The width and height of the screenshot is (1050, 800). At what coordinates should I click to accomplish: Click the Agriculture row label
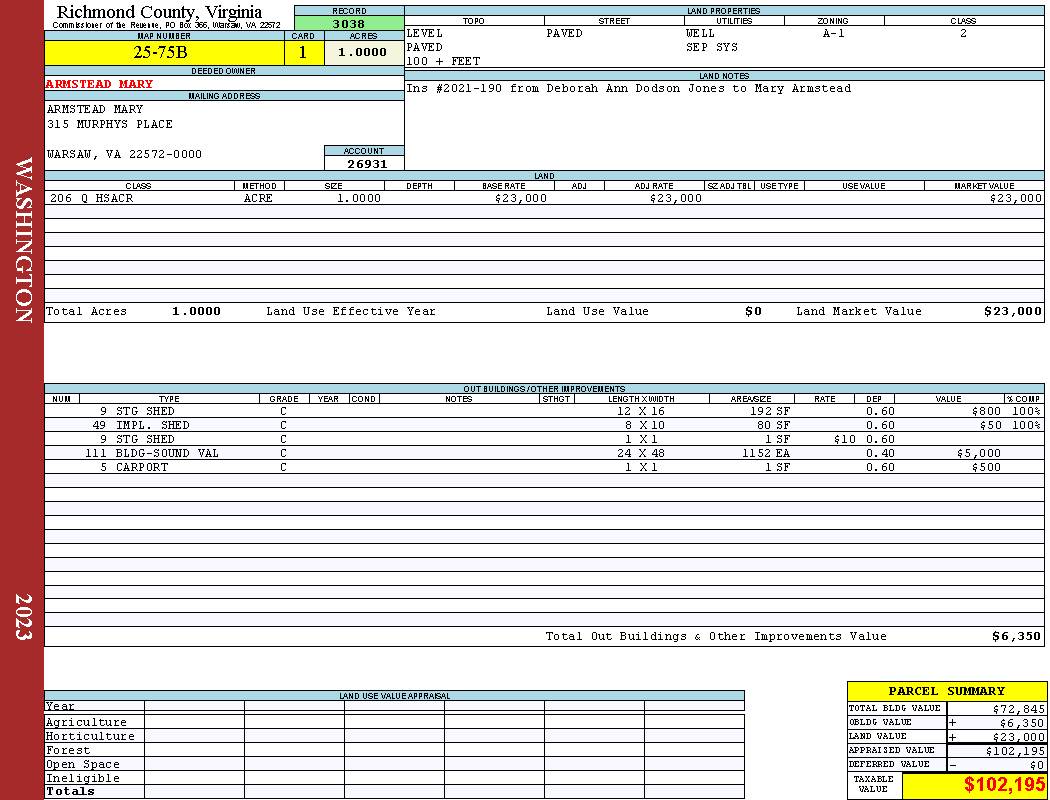coord(86,722)
